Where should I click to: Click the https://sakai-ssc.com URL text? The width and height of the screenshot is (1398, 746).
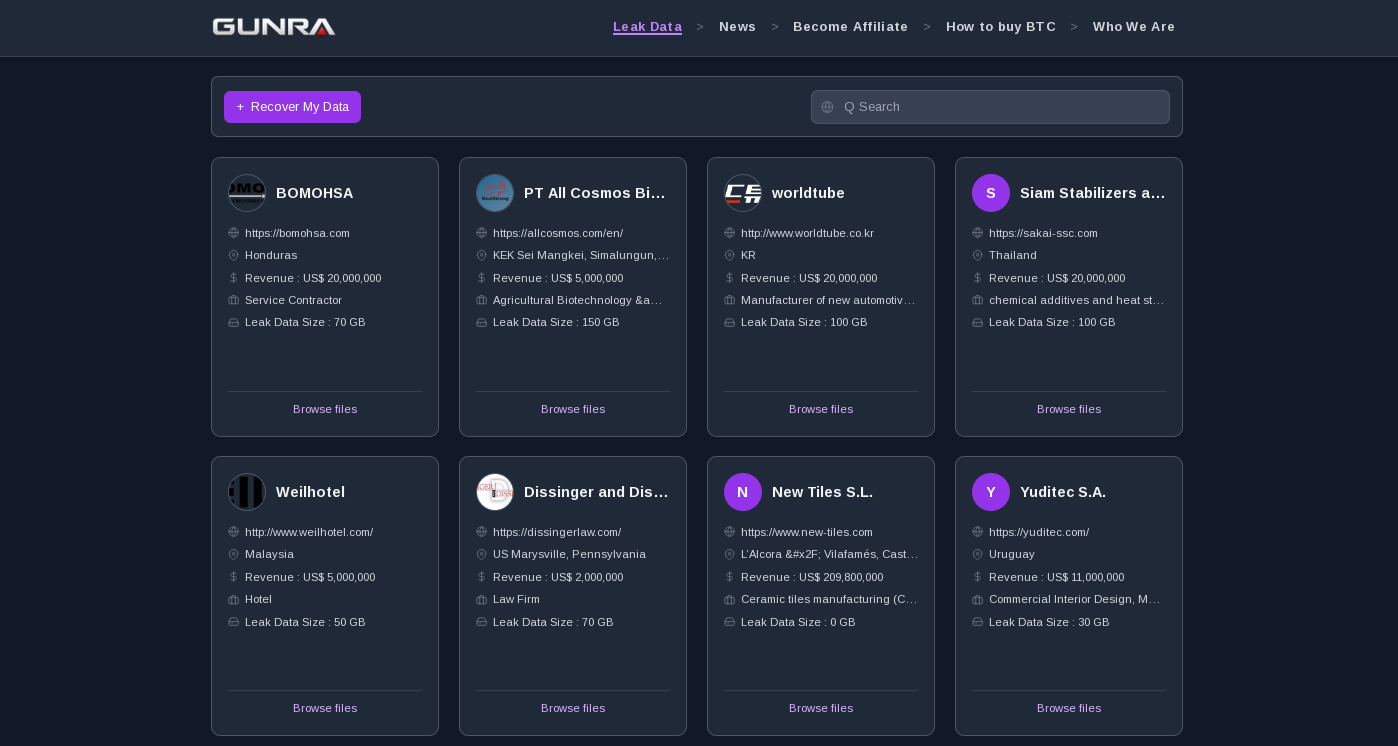tap(1043, 233)
